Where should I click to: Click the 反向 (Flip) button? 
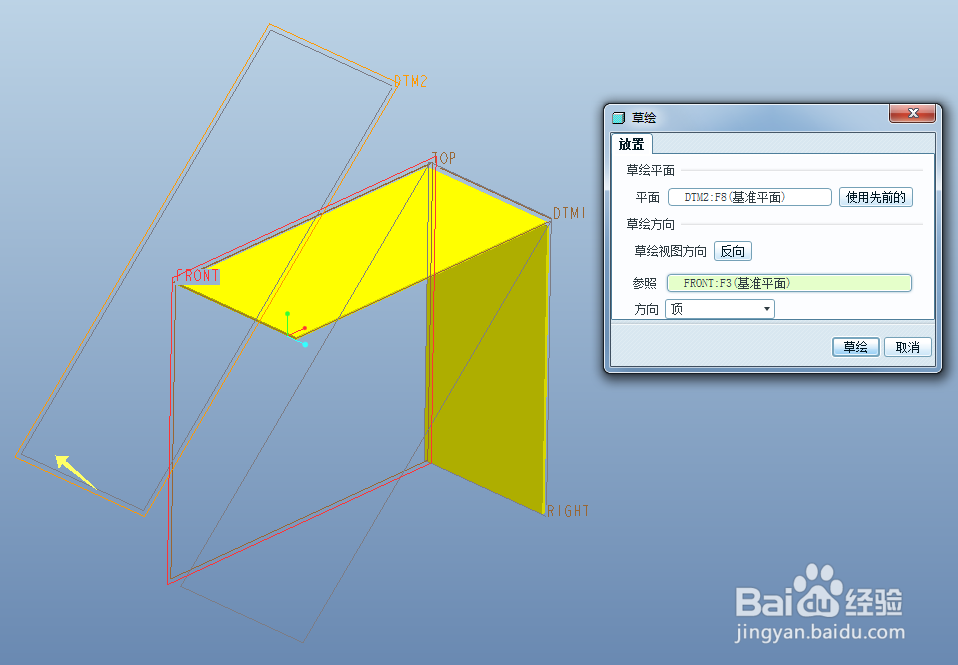[733, 251]
